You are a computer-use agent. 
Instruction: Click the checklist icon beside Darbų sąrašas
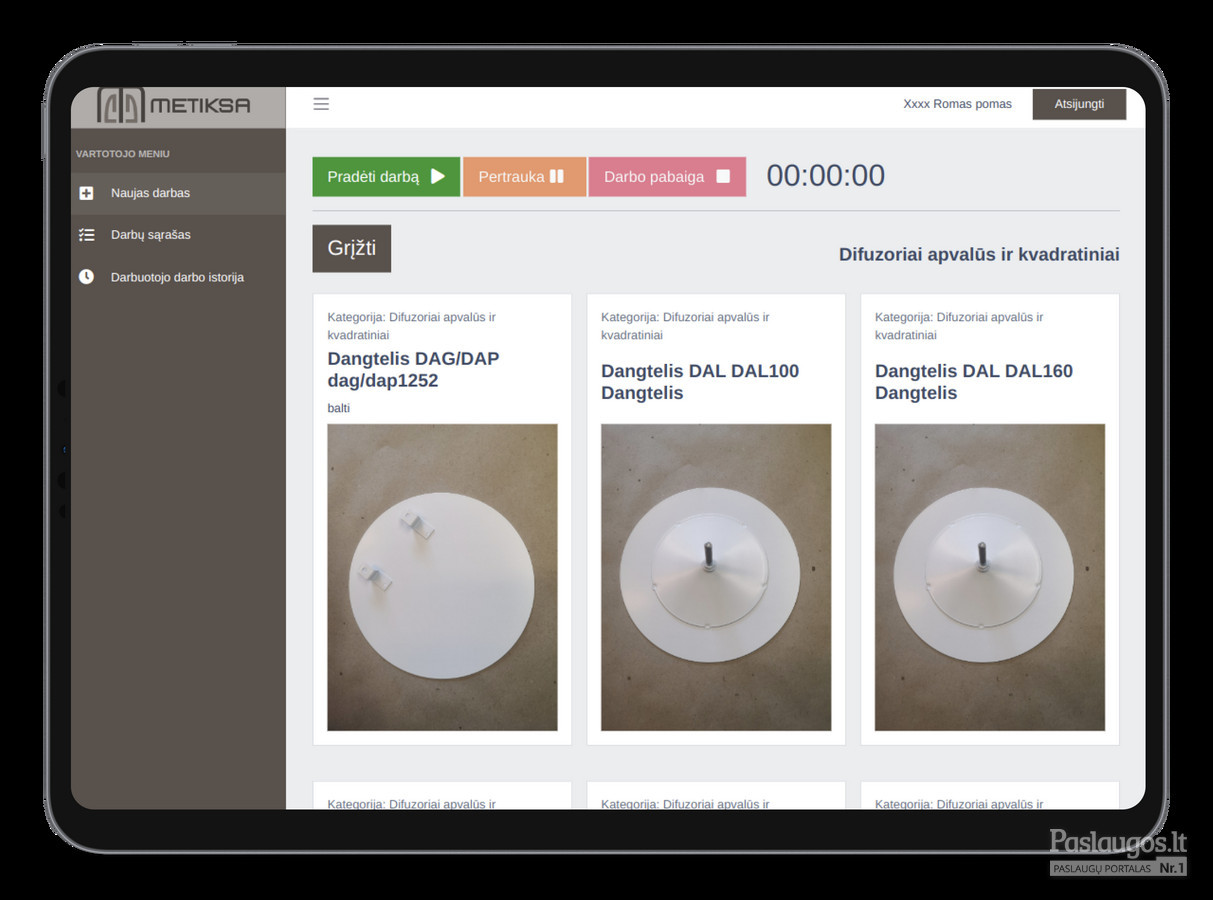[86, 235]
